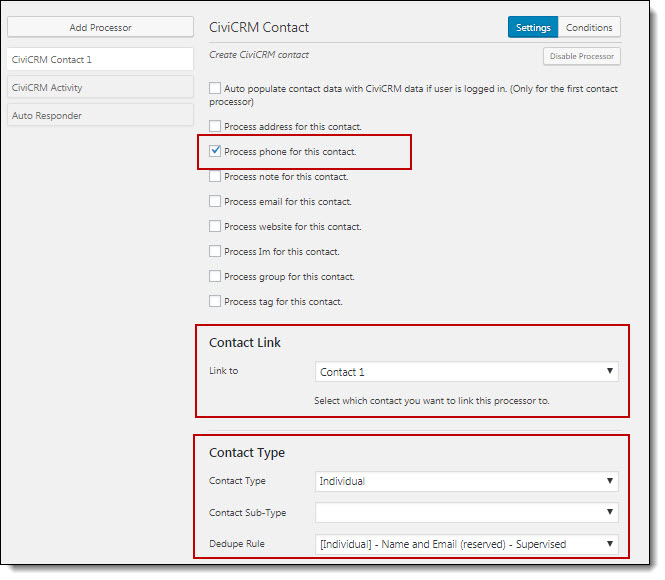Uncheck Process phone for this contact
The image size is (665, 580).
click(x=215, y=151)
